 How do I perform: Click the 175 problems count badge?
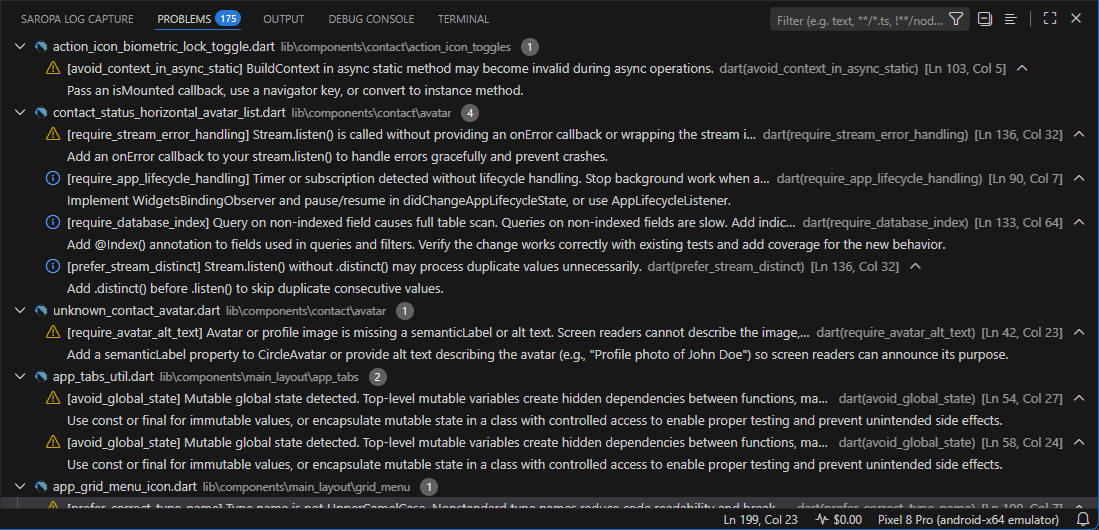[228, 19]
